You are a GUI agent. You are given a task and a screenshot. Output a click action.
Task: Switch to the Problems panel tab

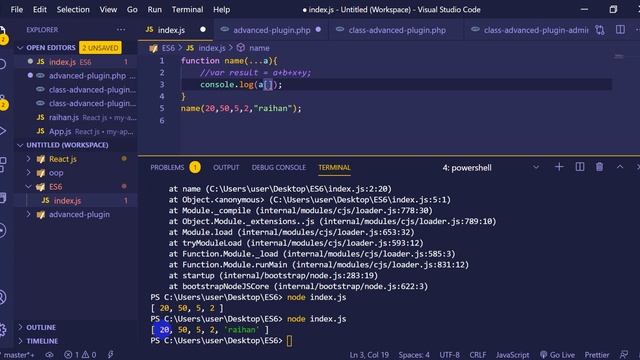(167, 168)
